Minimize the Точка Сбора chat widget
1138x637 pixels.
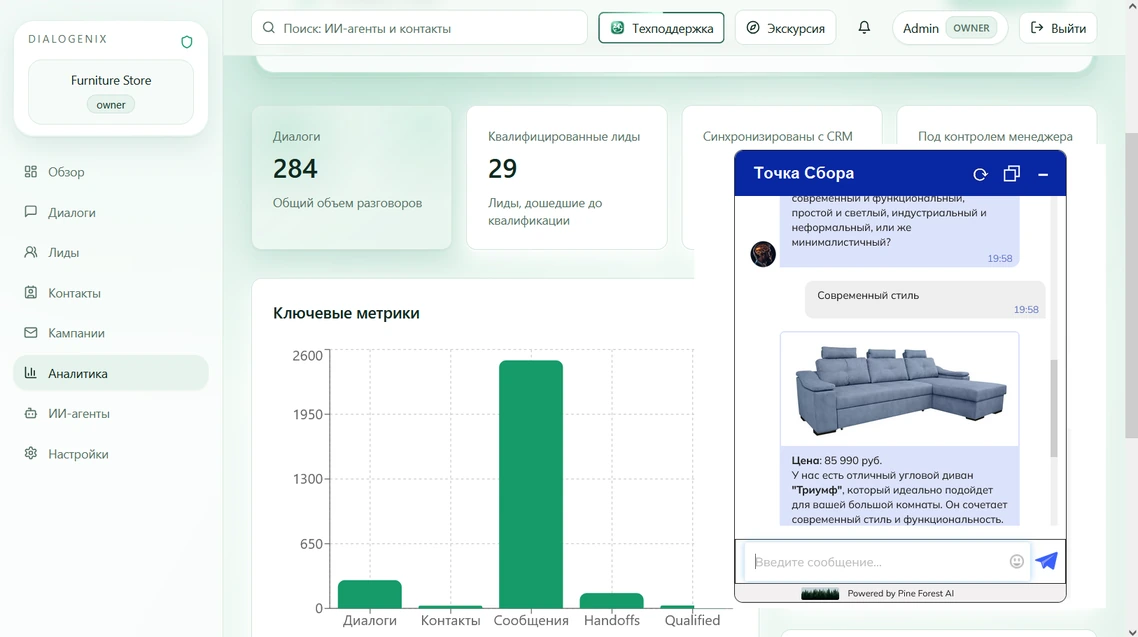pos(1043,174)
